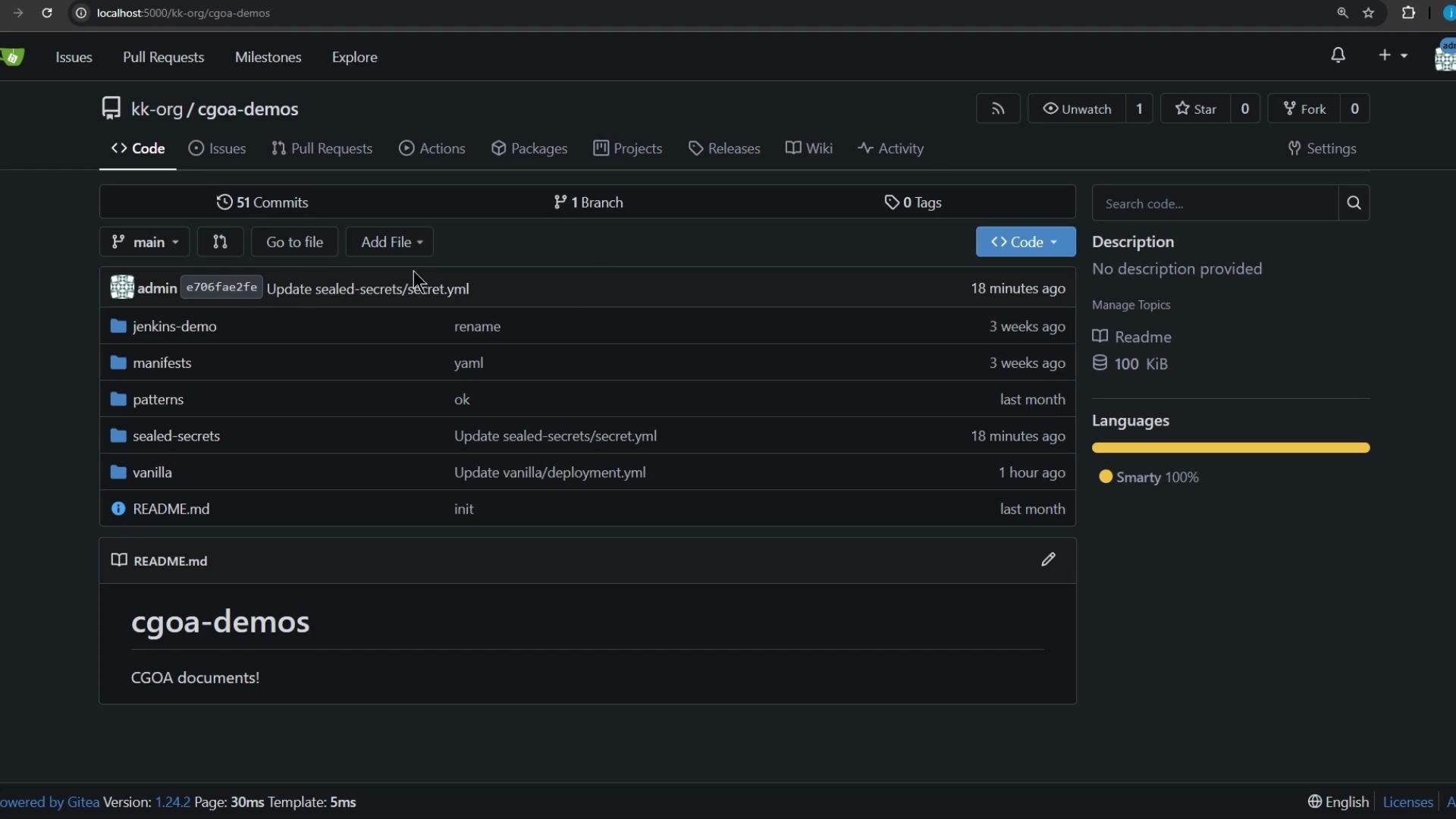Open repository Settings tab
This screenshot has width=1456, height=819.
point(1322,149)
